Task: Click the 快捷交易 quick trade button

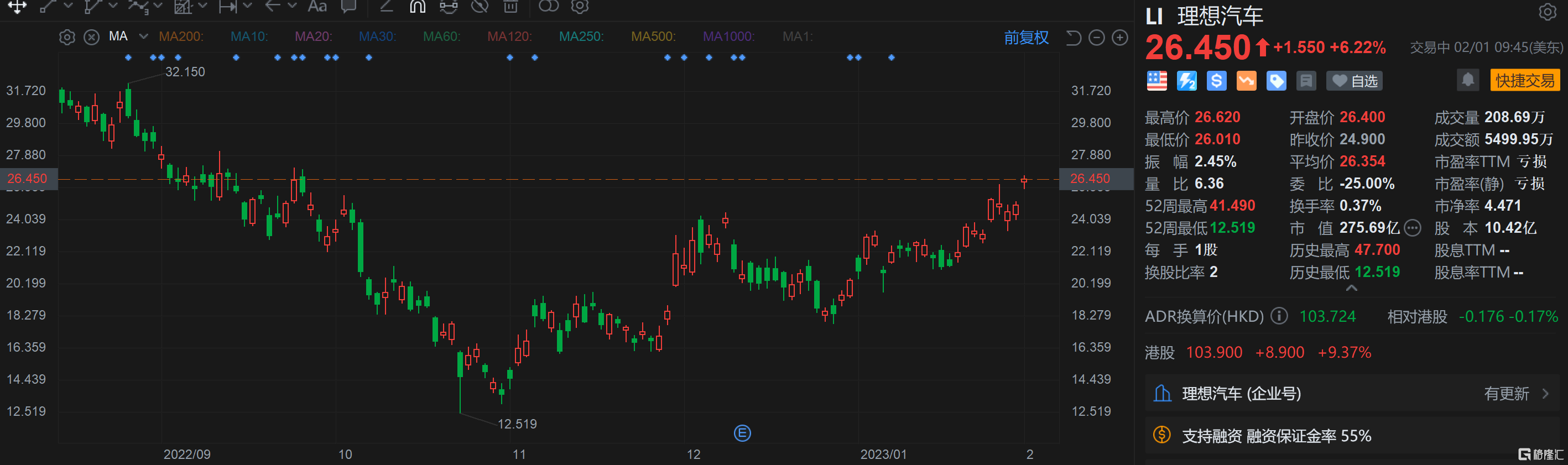Action: point(1524,80)
